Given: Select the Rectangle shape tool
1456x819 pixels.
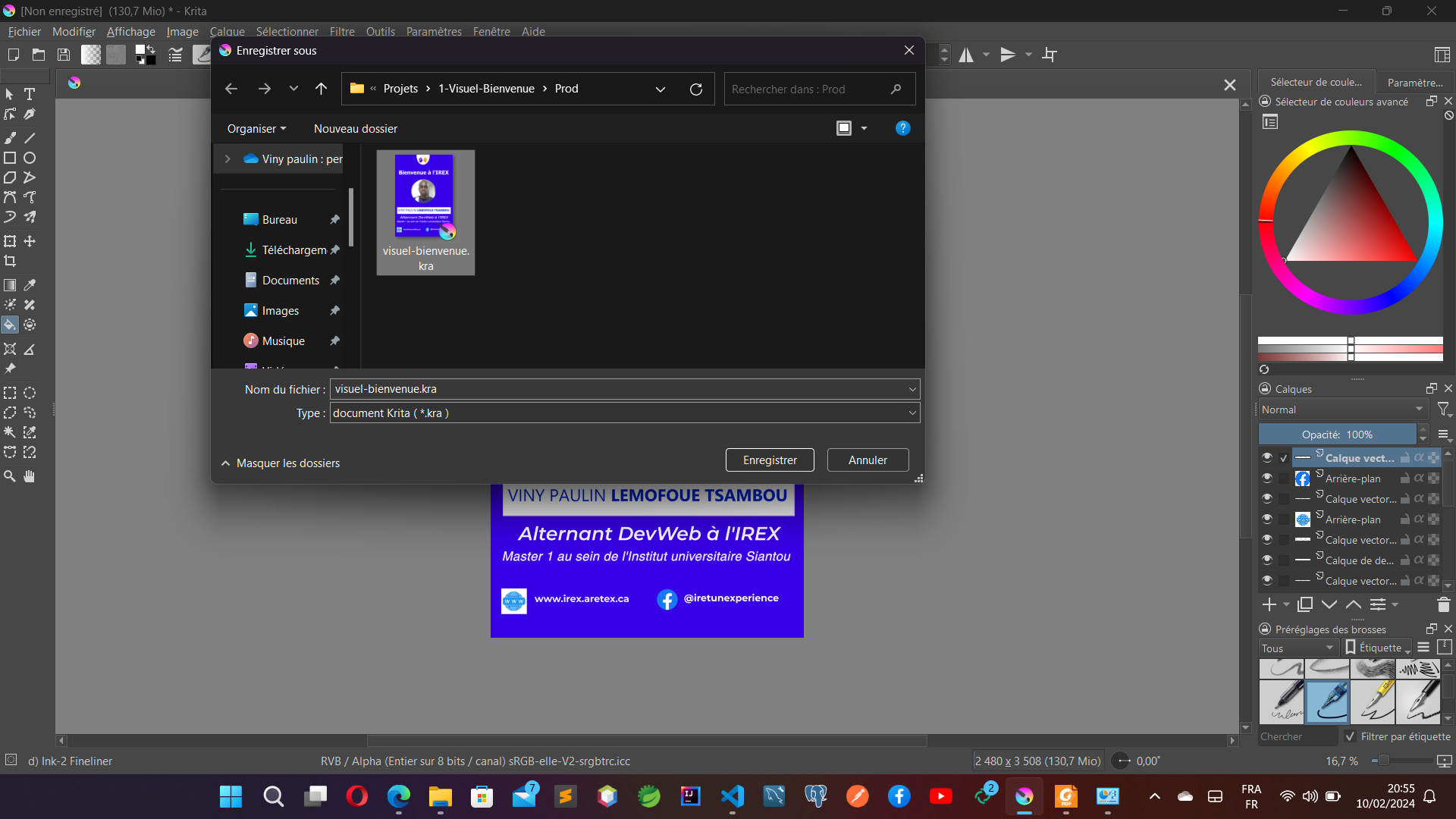Looking at the screenshot, I should pyautogui.click(x=10, y=158).
